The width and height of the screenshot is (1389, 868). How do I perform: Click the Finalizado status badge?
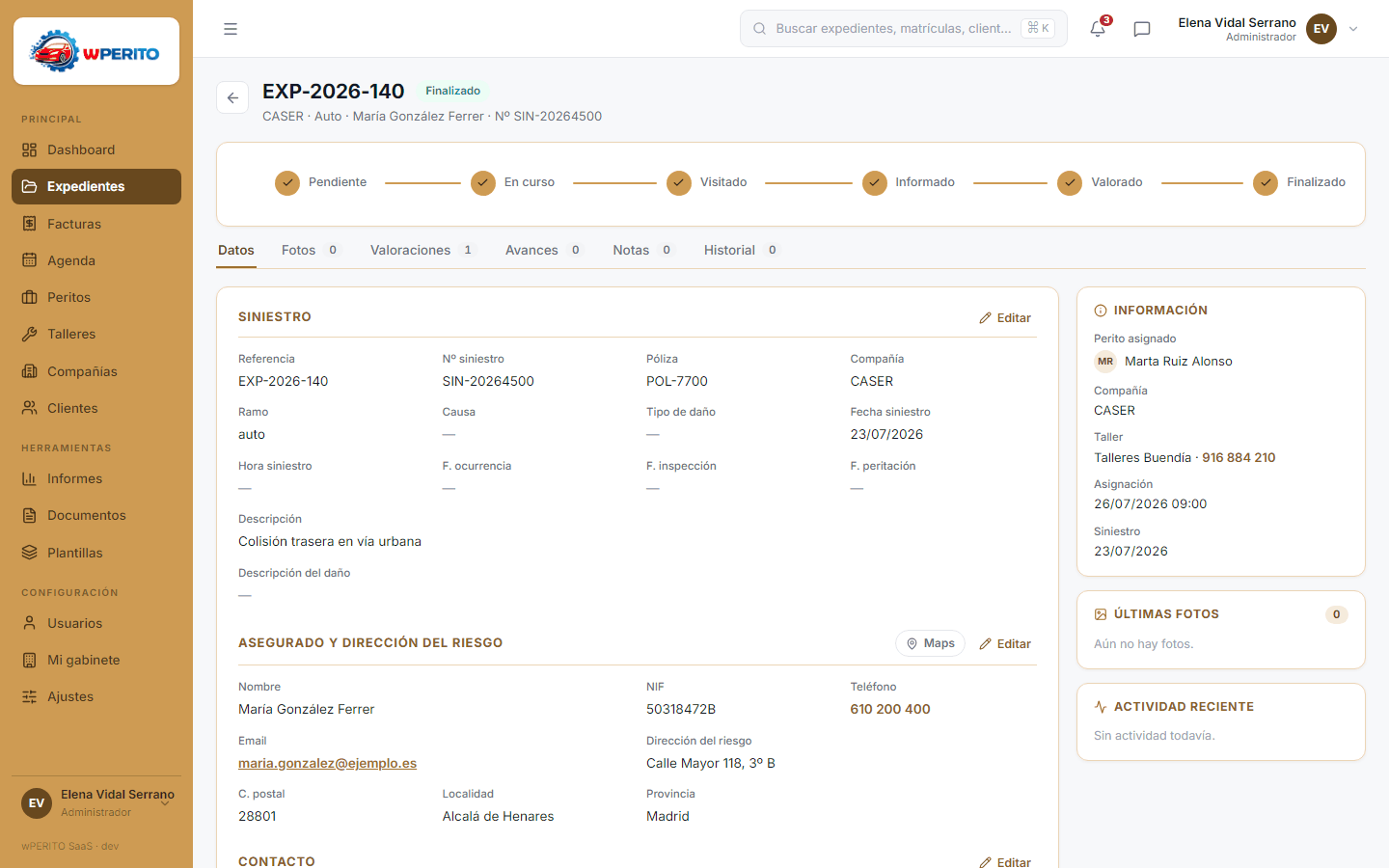[x=452, y=91]
